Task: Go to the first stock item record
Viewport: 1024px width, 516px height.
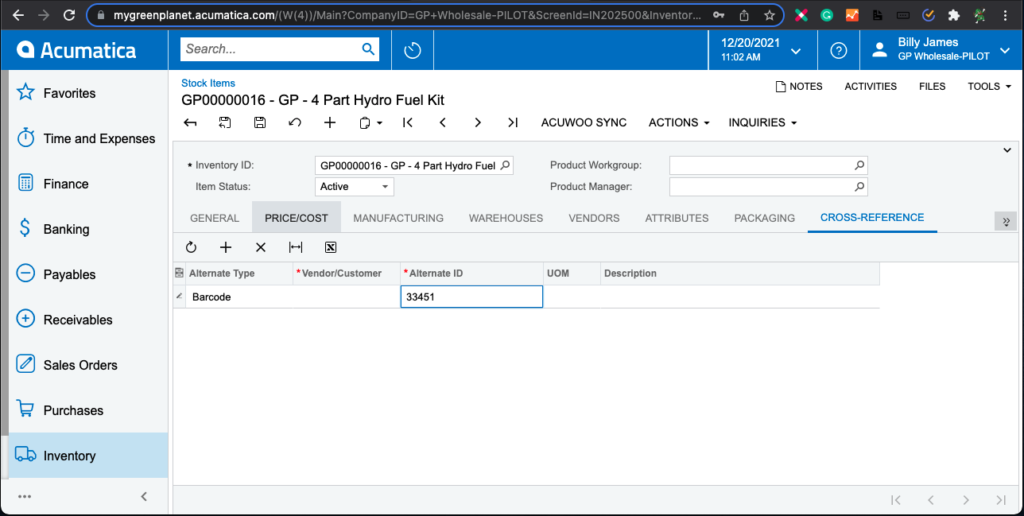Action: [408, 122]
